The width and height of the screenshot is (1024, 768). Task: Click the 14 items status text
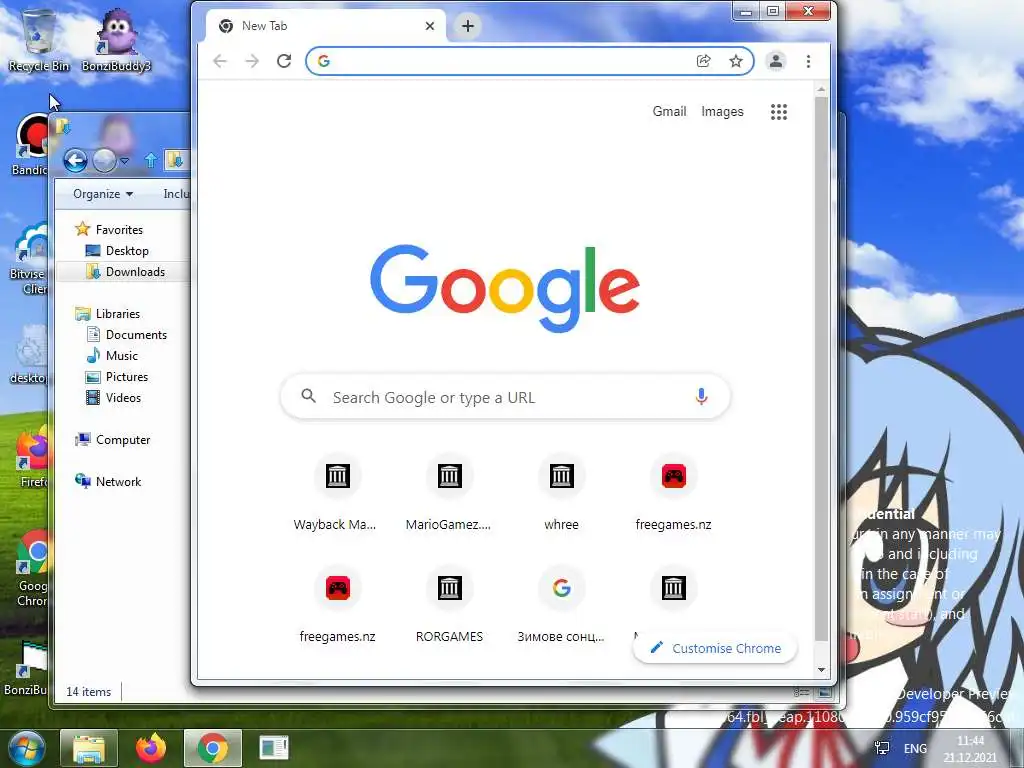[88, 692]
